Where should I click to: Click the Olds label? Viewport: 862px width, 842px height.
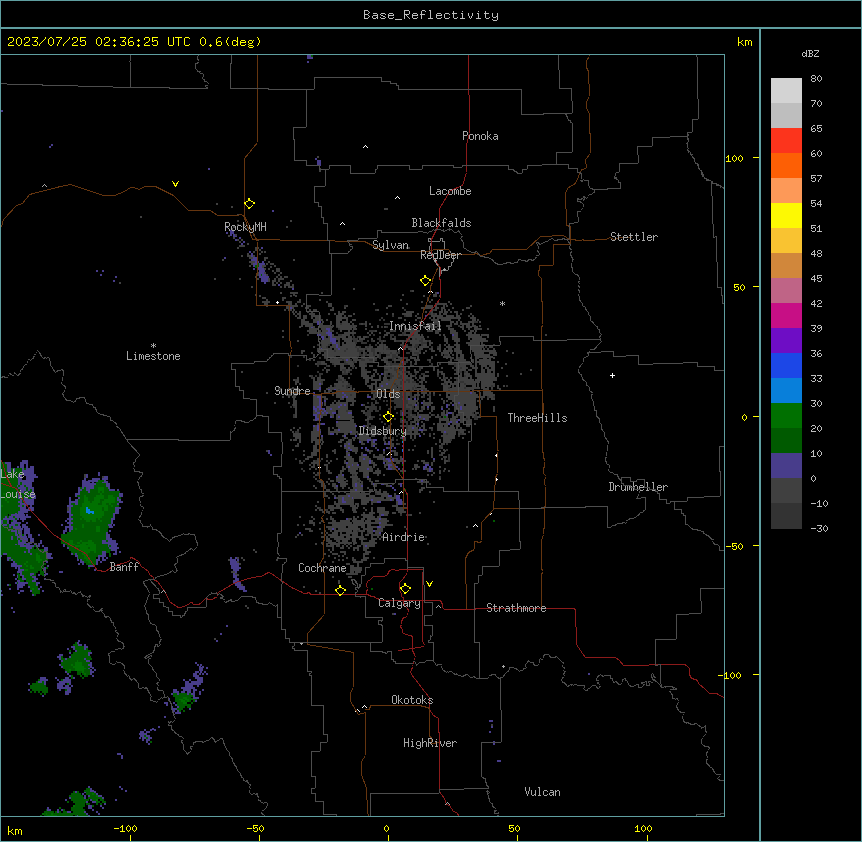click(x=388, y=394)
